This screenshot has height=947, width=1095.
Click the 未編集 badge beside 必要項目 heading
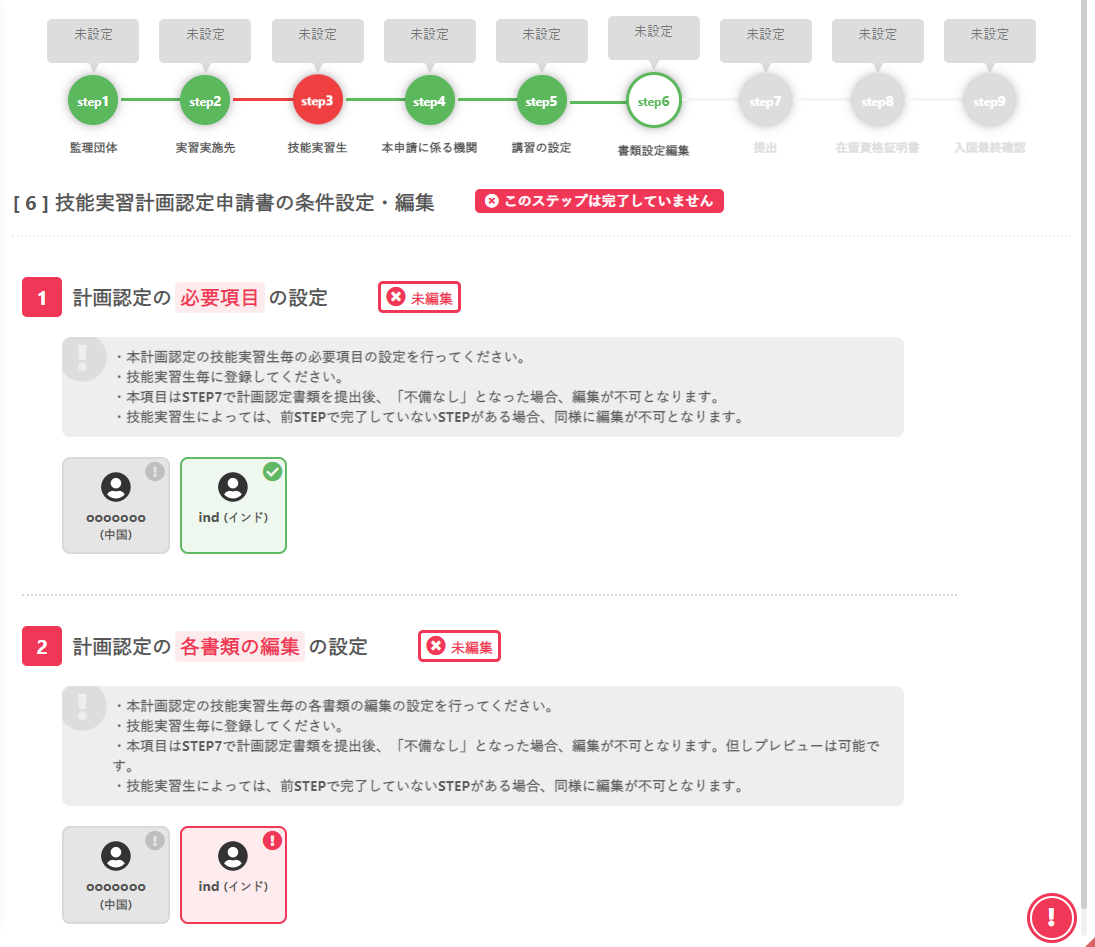coord(419,297)
